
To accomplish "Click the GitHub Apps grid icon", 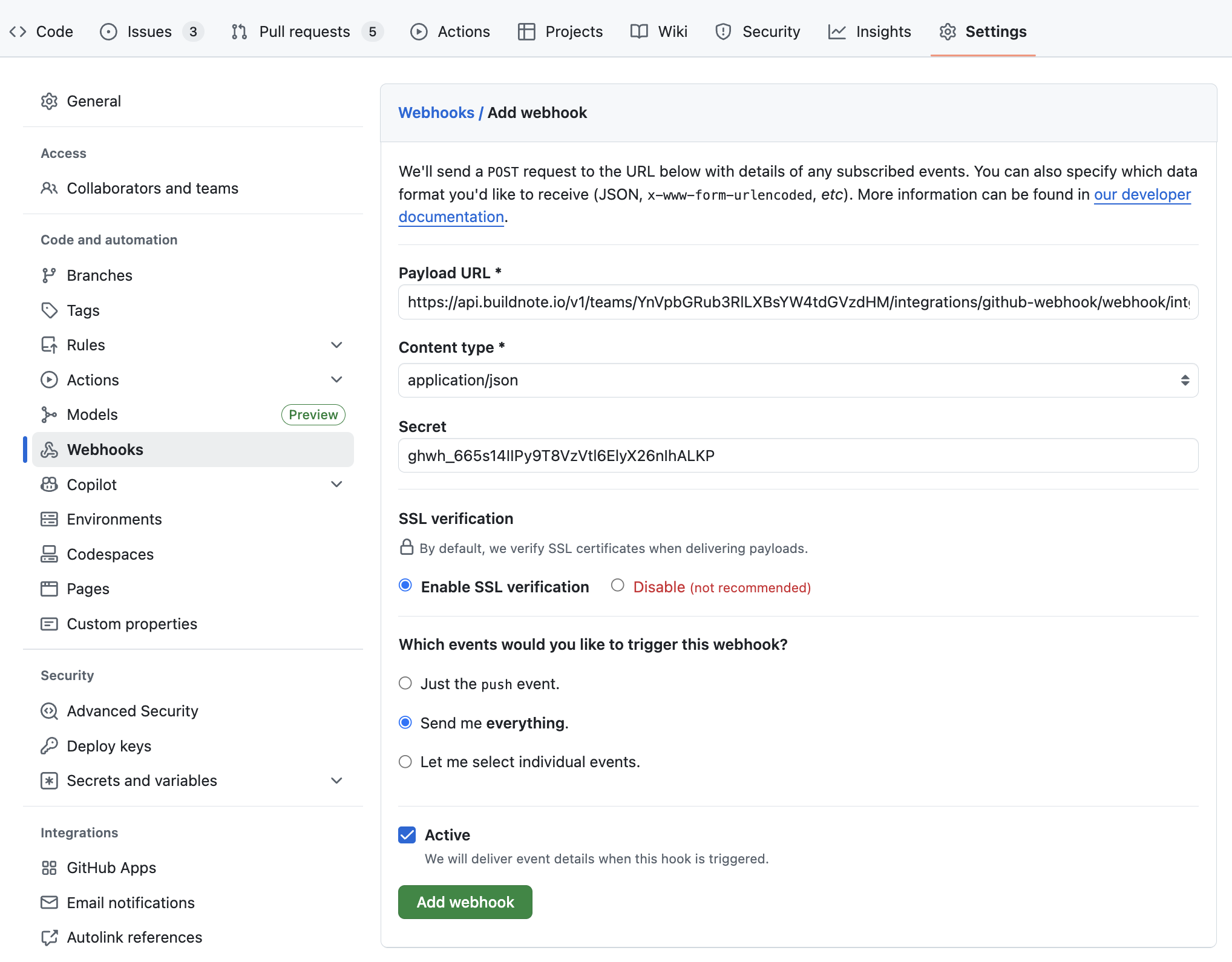I will coord(49,868).
